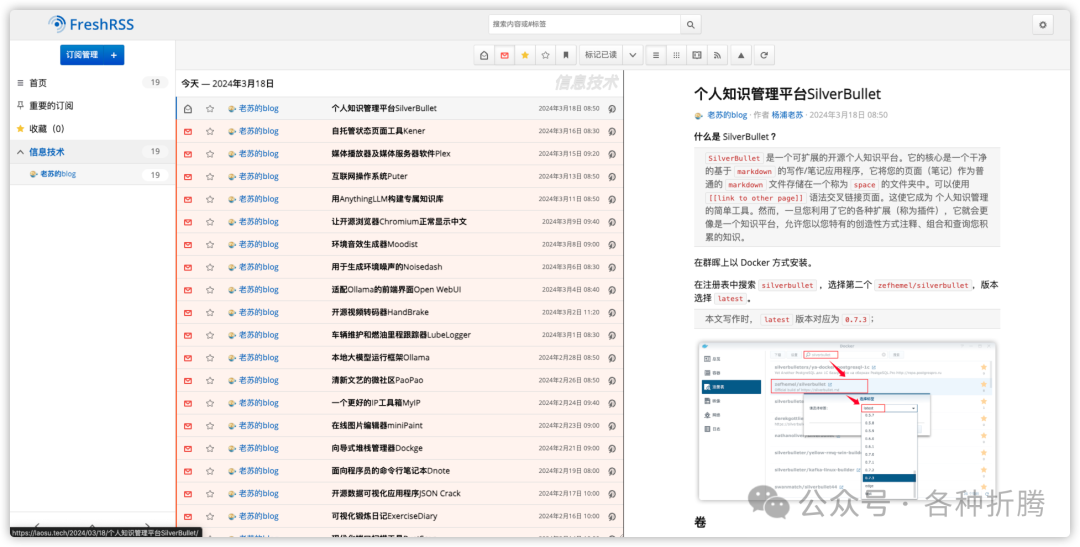This screenshot has width=1080, height=547.
Task: Click the bookmark icon in the toolbar
Action: point(565,55)
